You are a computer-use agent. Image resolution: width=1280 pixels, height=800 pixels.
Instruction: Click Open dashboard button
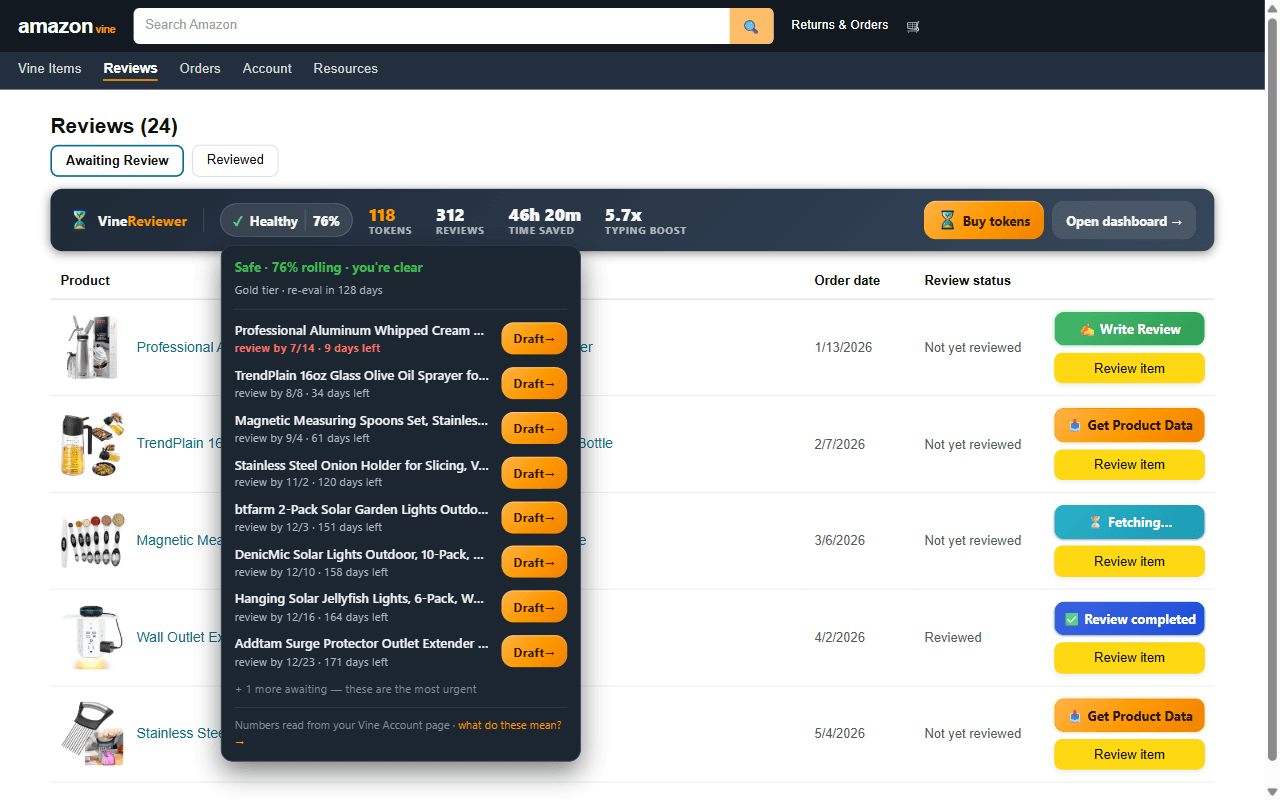tap(1124, 221)
